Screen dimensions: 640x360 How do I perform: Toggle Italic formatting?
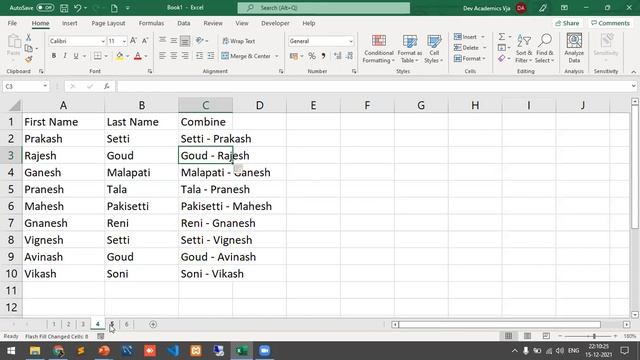coord(64,56)
